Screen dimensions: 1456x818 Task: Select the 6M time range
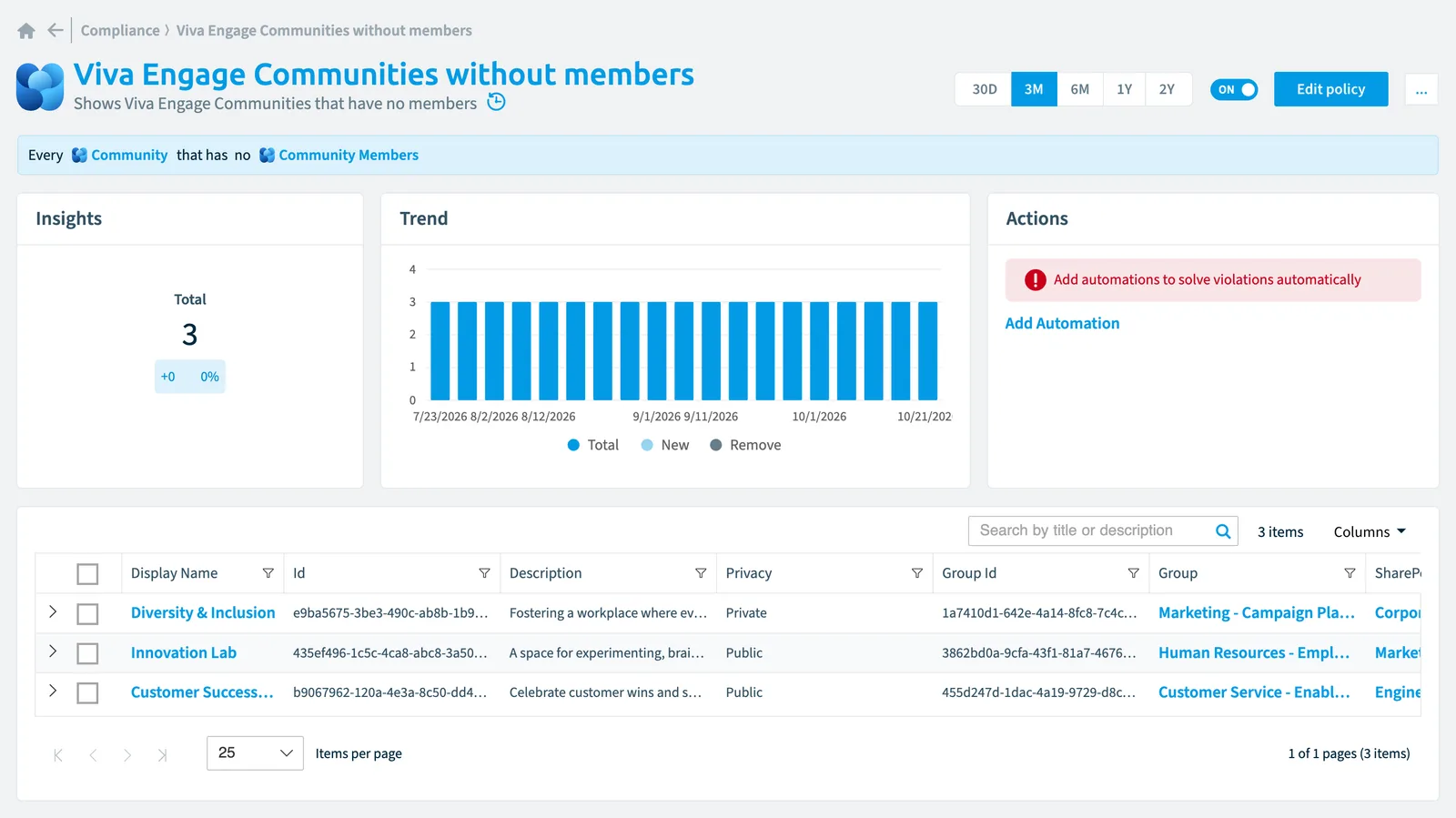[1080, 89]
